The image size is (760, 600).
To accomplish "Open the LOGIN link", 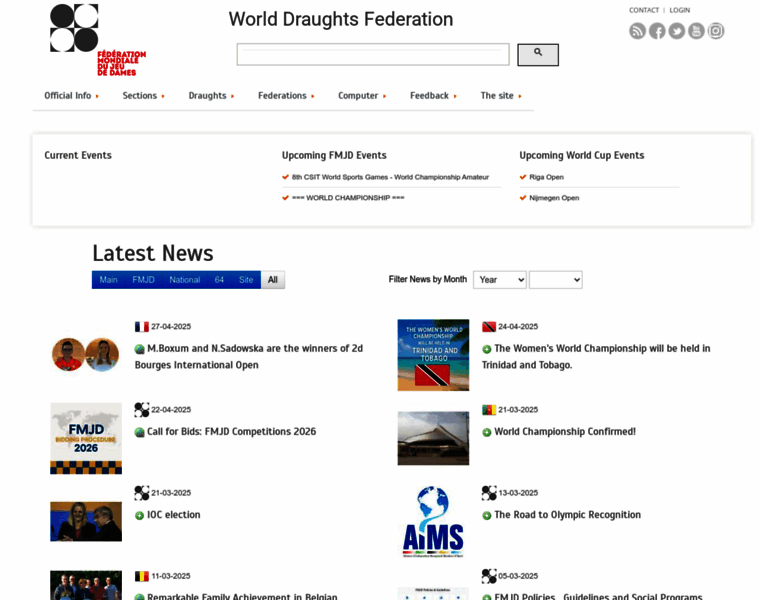I will (x=680, y=10).
